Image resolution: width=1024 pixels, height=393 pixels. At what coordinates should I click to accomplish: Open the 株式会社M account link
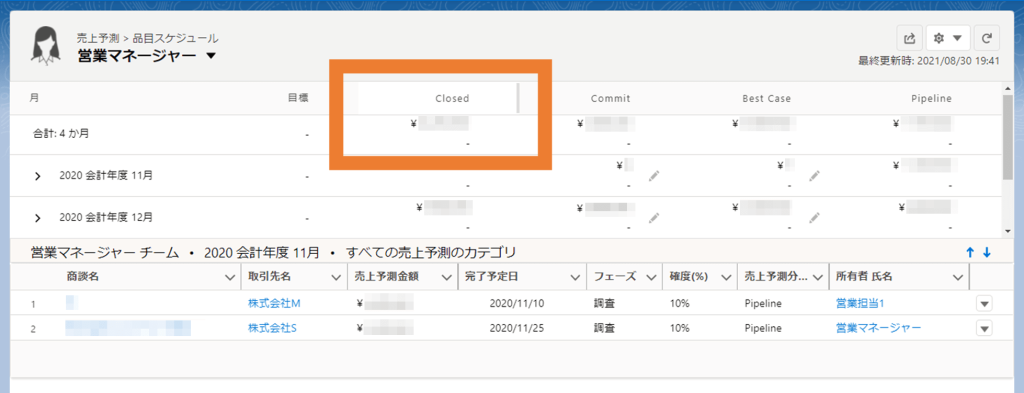274,304
